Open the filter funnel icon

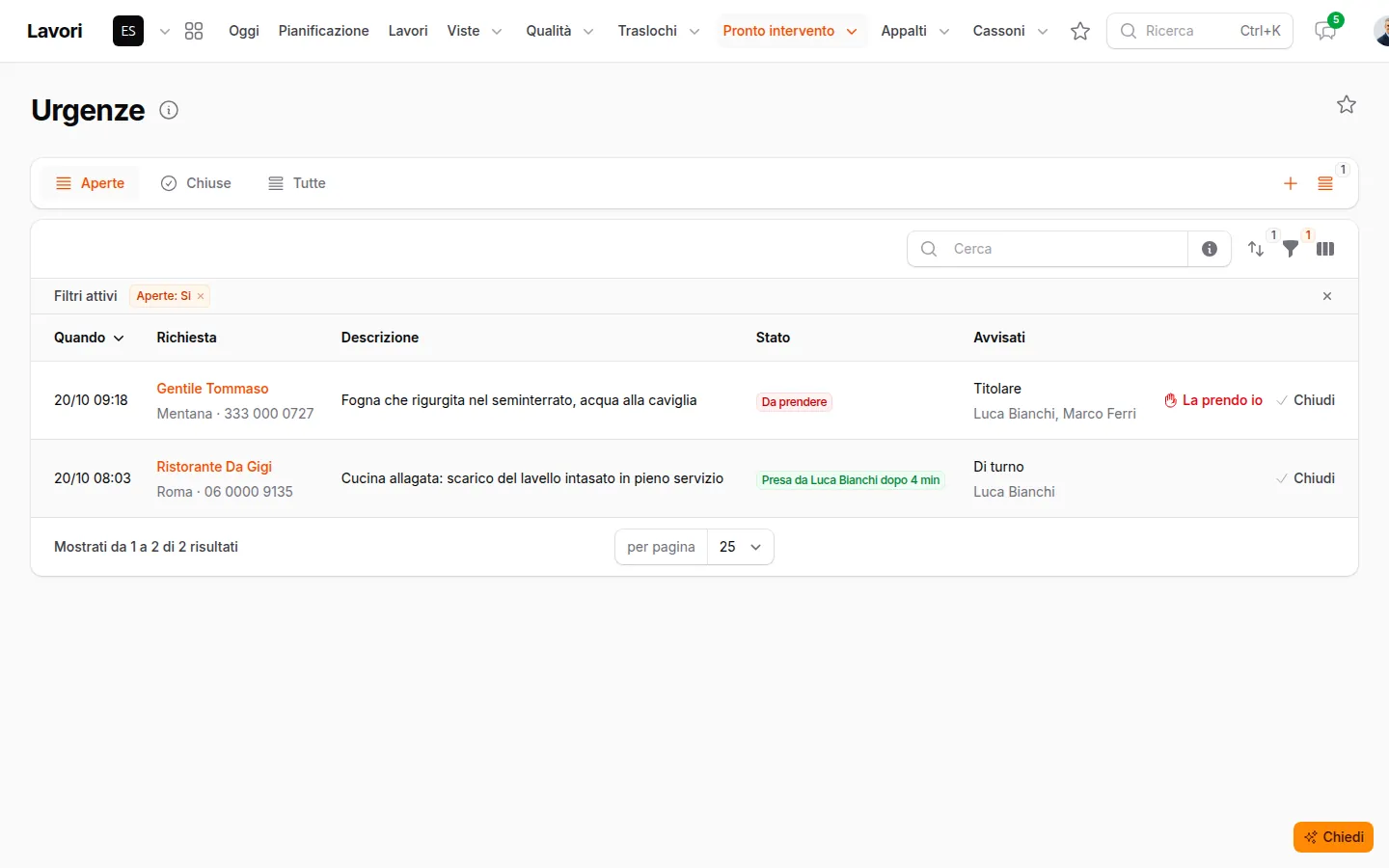[x=1291, y=249]
